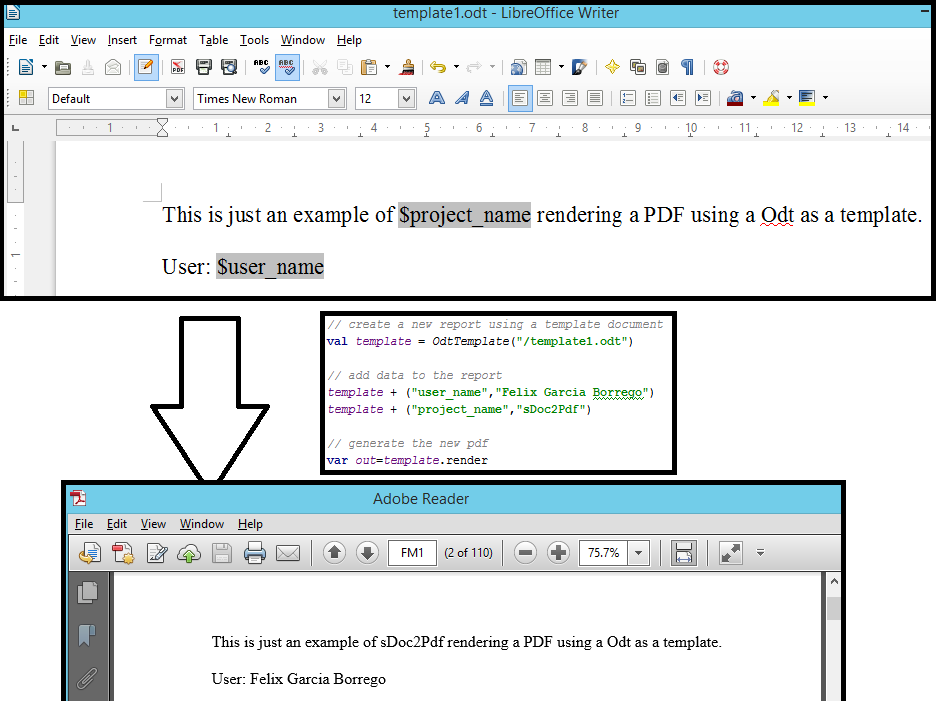939x701 pixels.
Task: Toggle Bullets list icon
Action: (x=653, y=98)
